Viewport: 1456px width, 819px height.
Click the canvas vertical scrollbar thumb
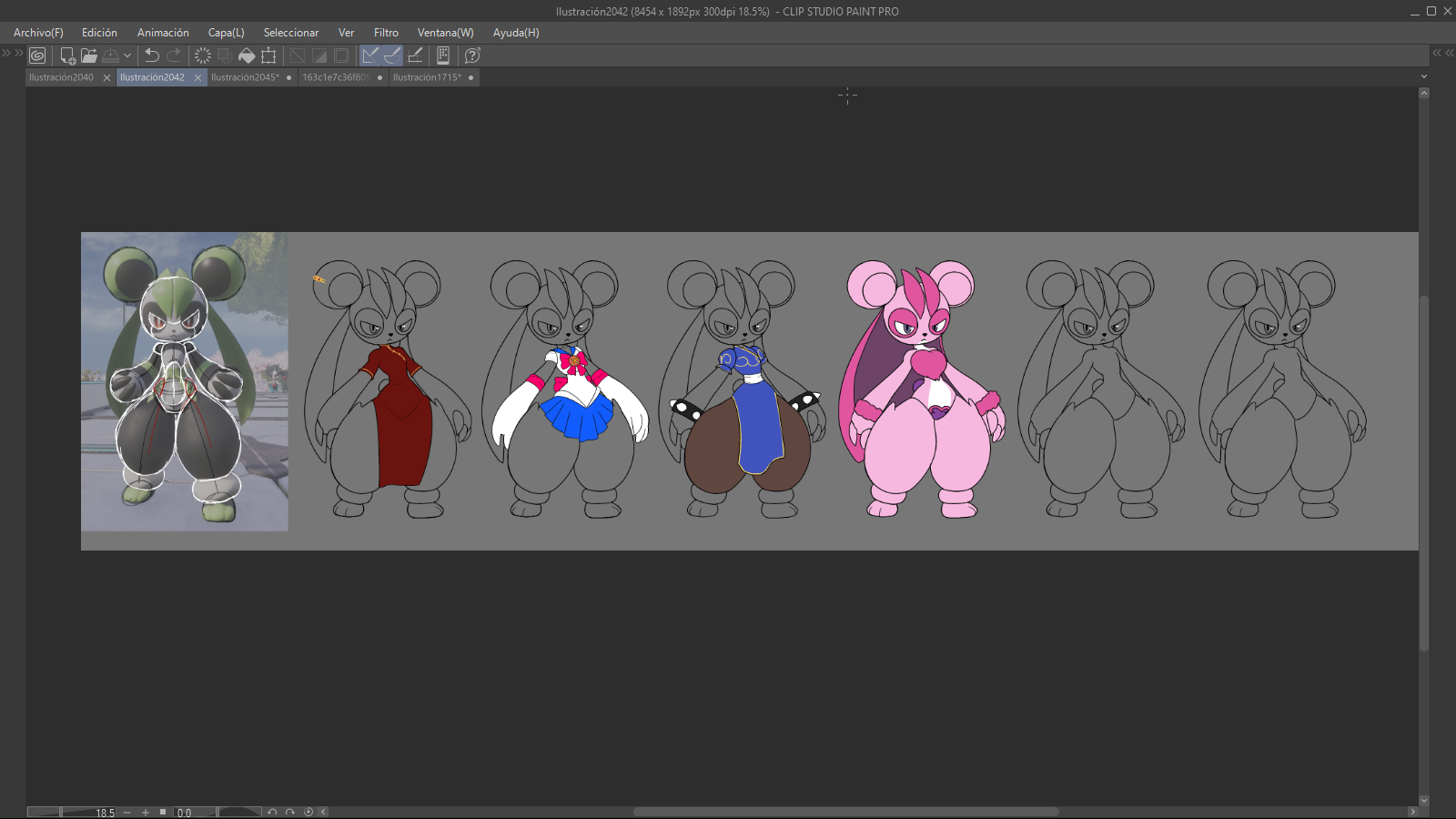pos(1424,473)
